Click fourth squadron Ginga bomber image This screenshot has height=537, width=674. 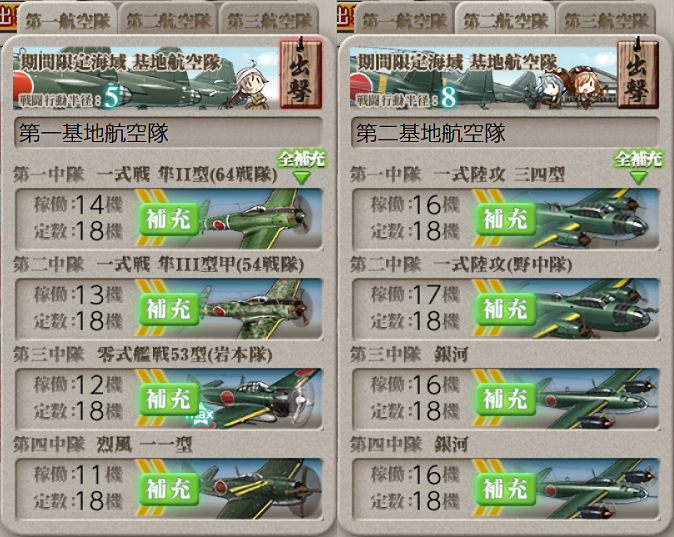pos(597,488)
